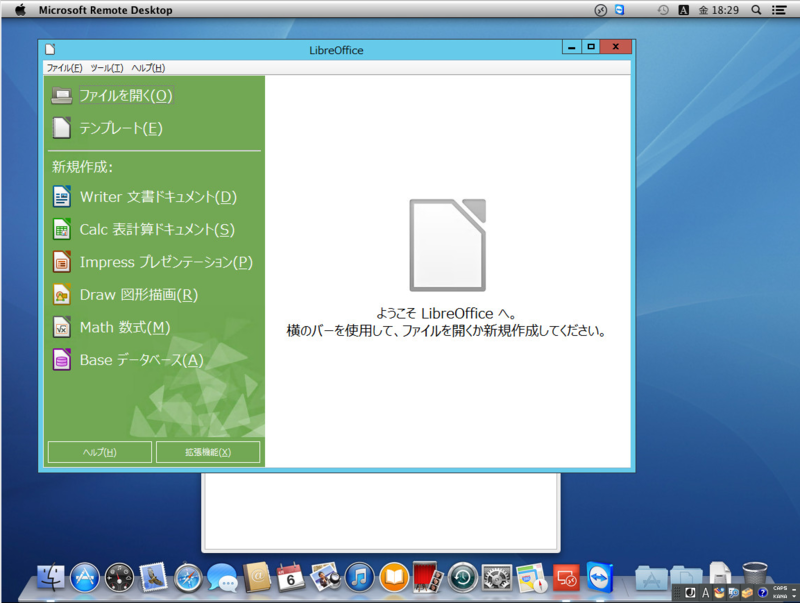Open the ツール(T) menu

coord(107,68)
